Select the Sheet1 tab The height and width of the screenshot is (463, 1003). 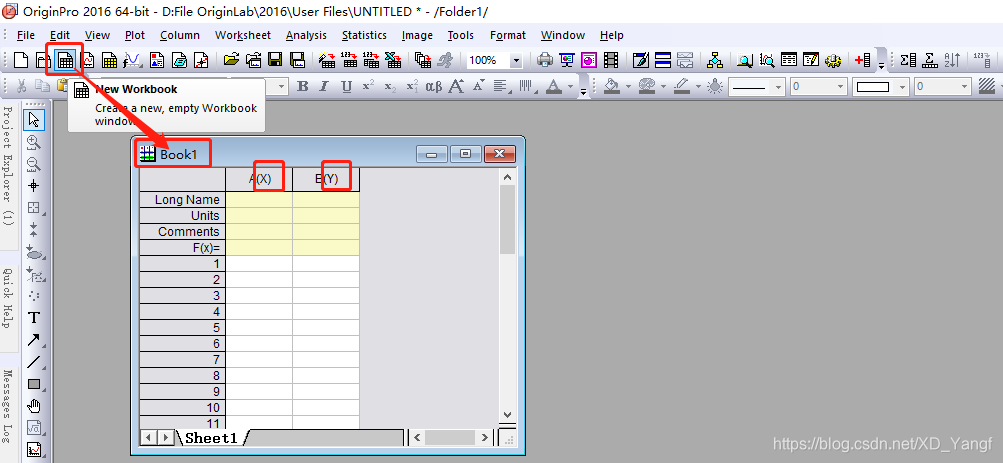[212, 438]
